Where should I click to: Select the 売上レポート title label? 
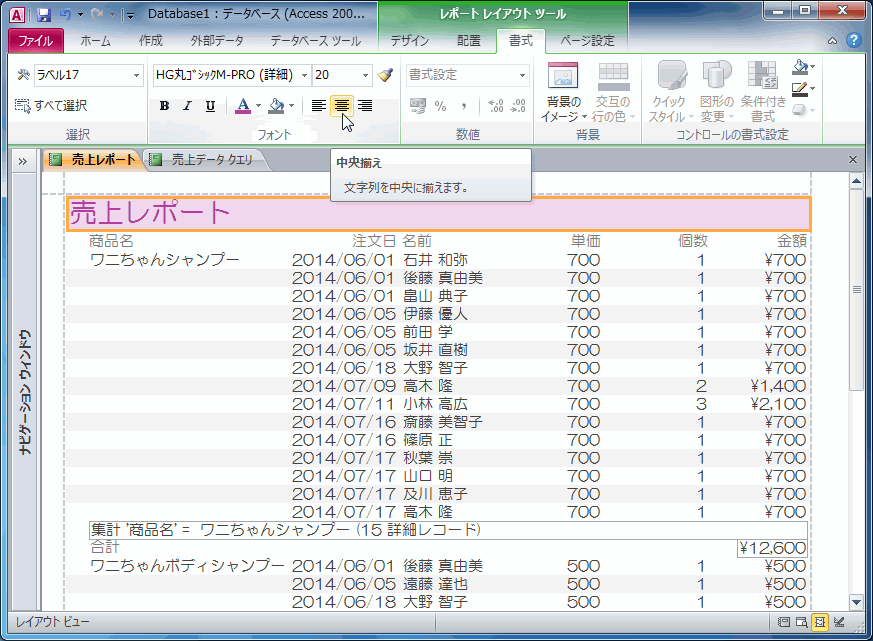pos(438,214)
